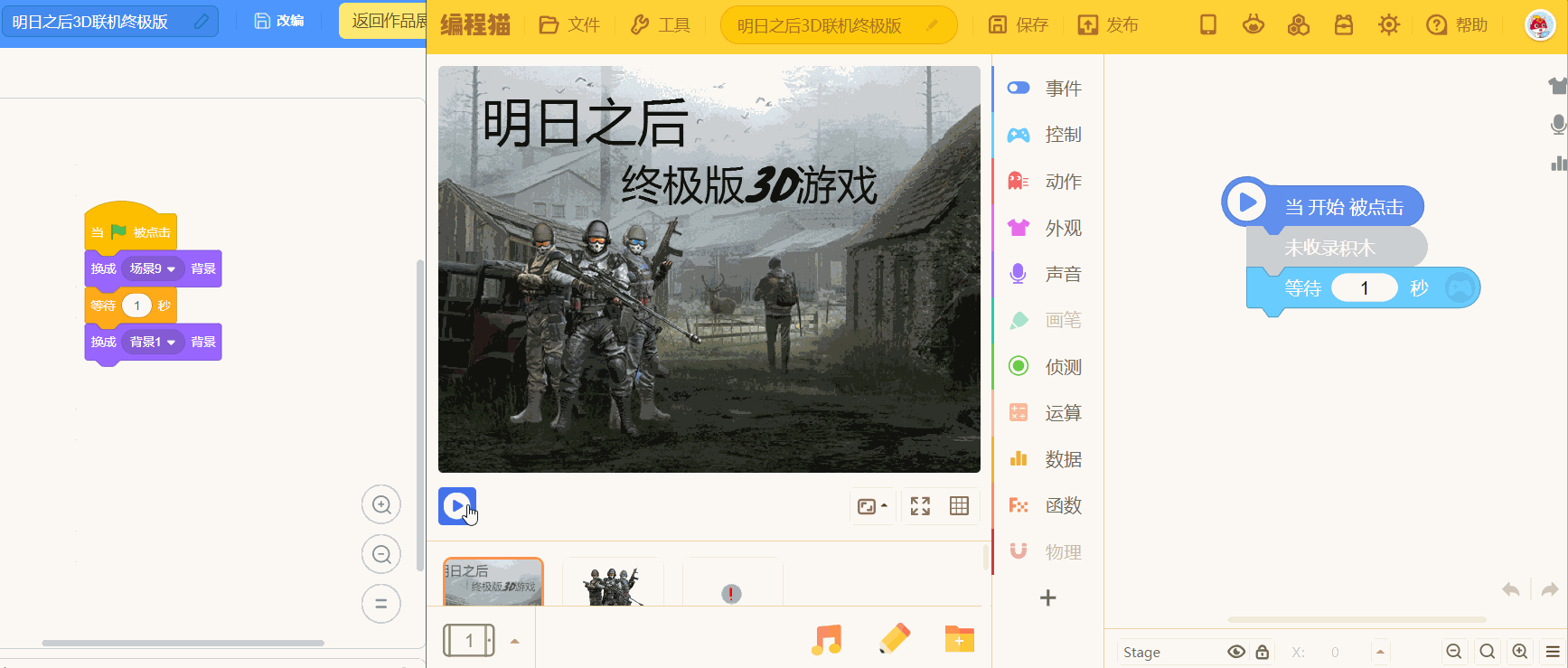Select the 事件 block category
This screenshot has width=1568, height=668.
tap(1048, 88)
